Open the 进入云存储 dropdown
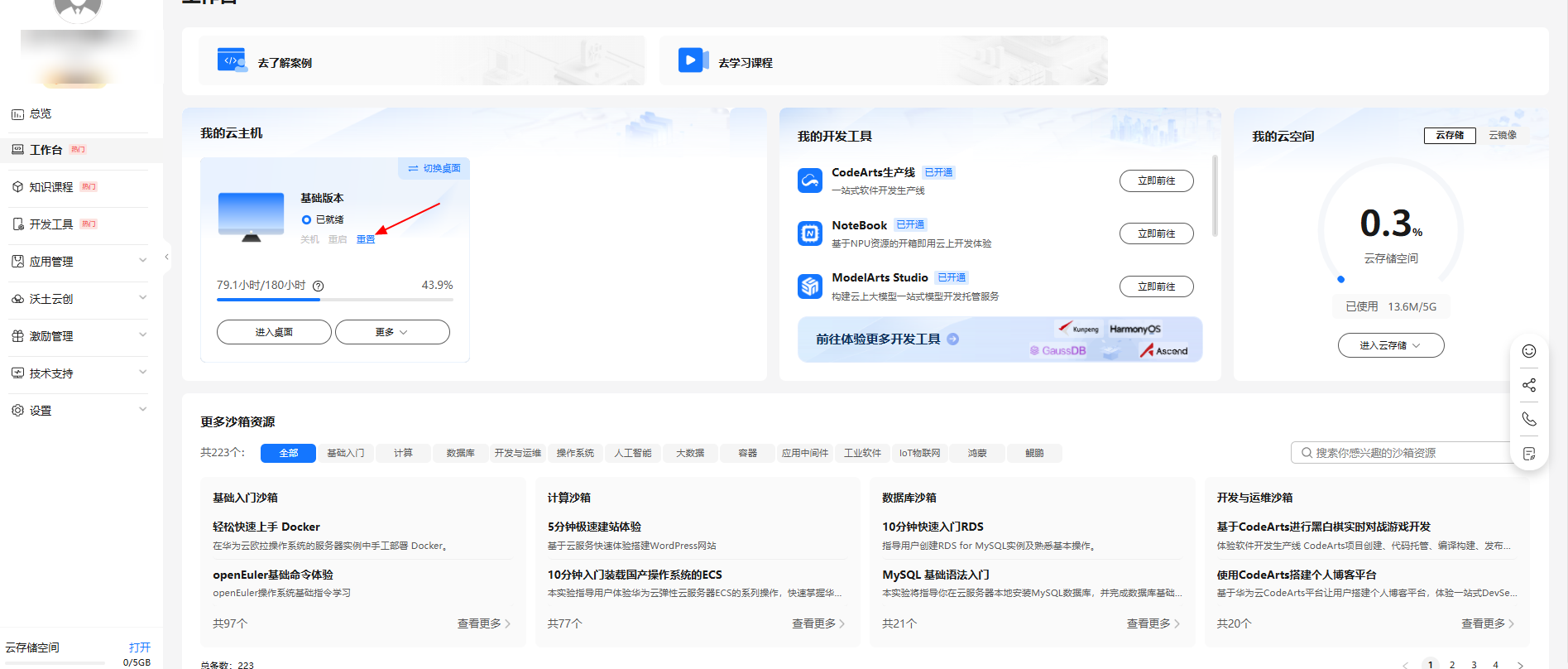This screenshot has width=1568, height=669. (1391, 345)
